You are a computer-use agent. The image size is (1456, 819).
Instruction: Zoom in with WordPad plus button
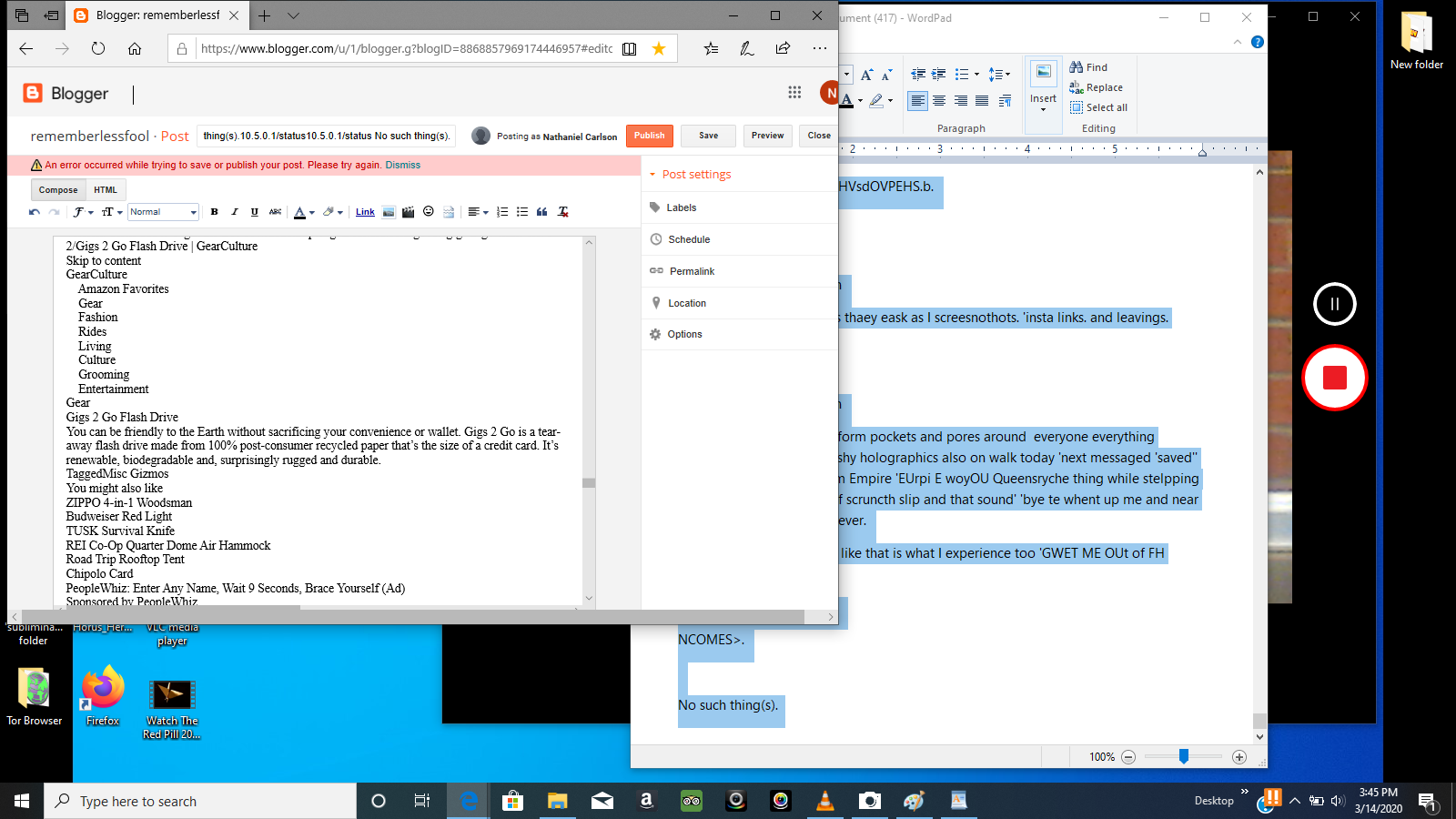click(x=1239, y=757)
